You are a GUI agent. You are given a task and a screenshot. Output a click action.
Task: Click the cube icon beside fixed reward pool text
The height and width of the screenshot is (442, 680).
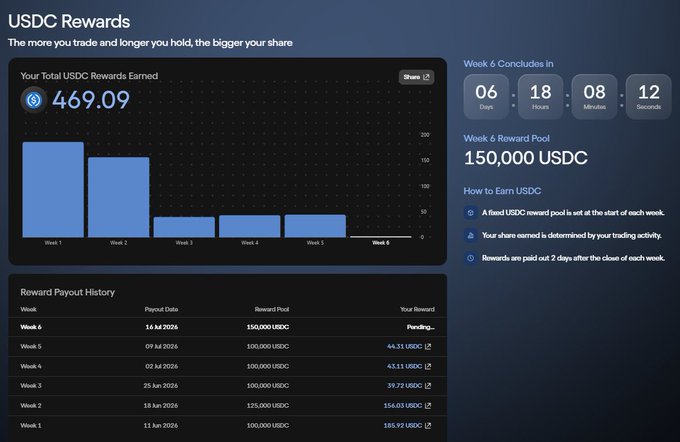[x=471, y=213]
